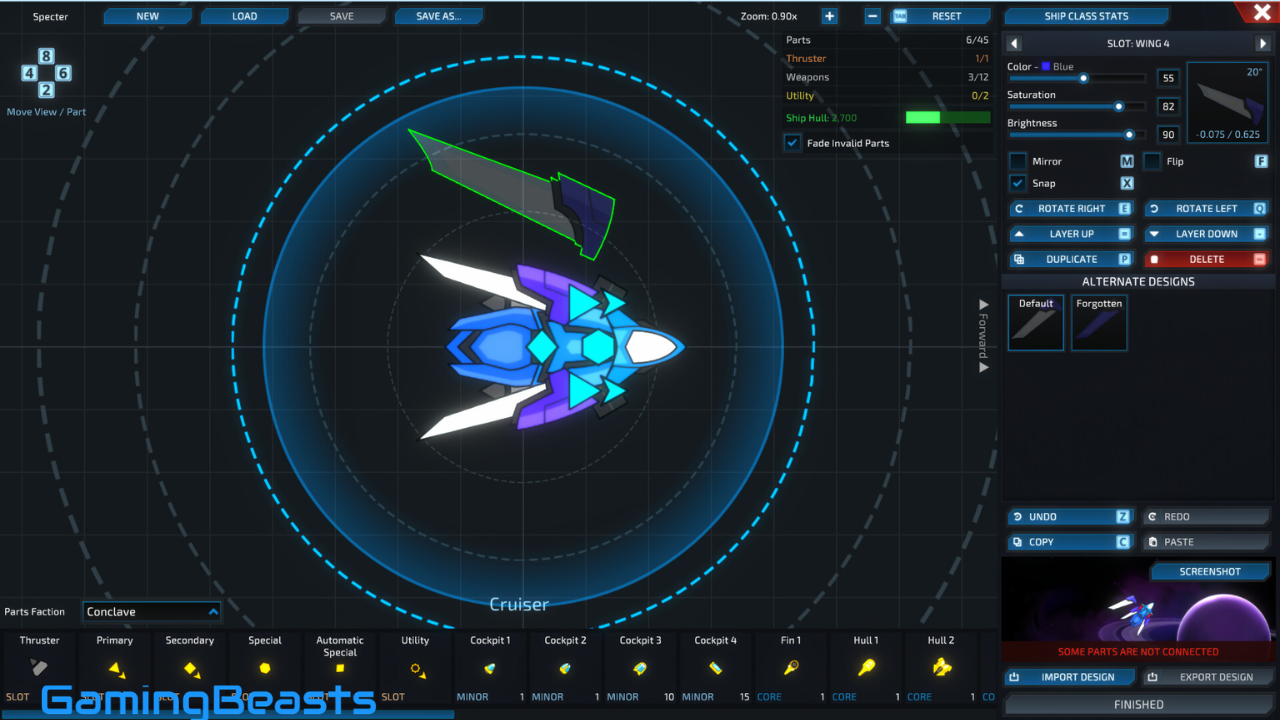Move part with LAYER UP
The height and width of the screenshot is (720, 1280).
click(x=1071, y=234)
